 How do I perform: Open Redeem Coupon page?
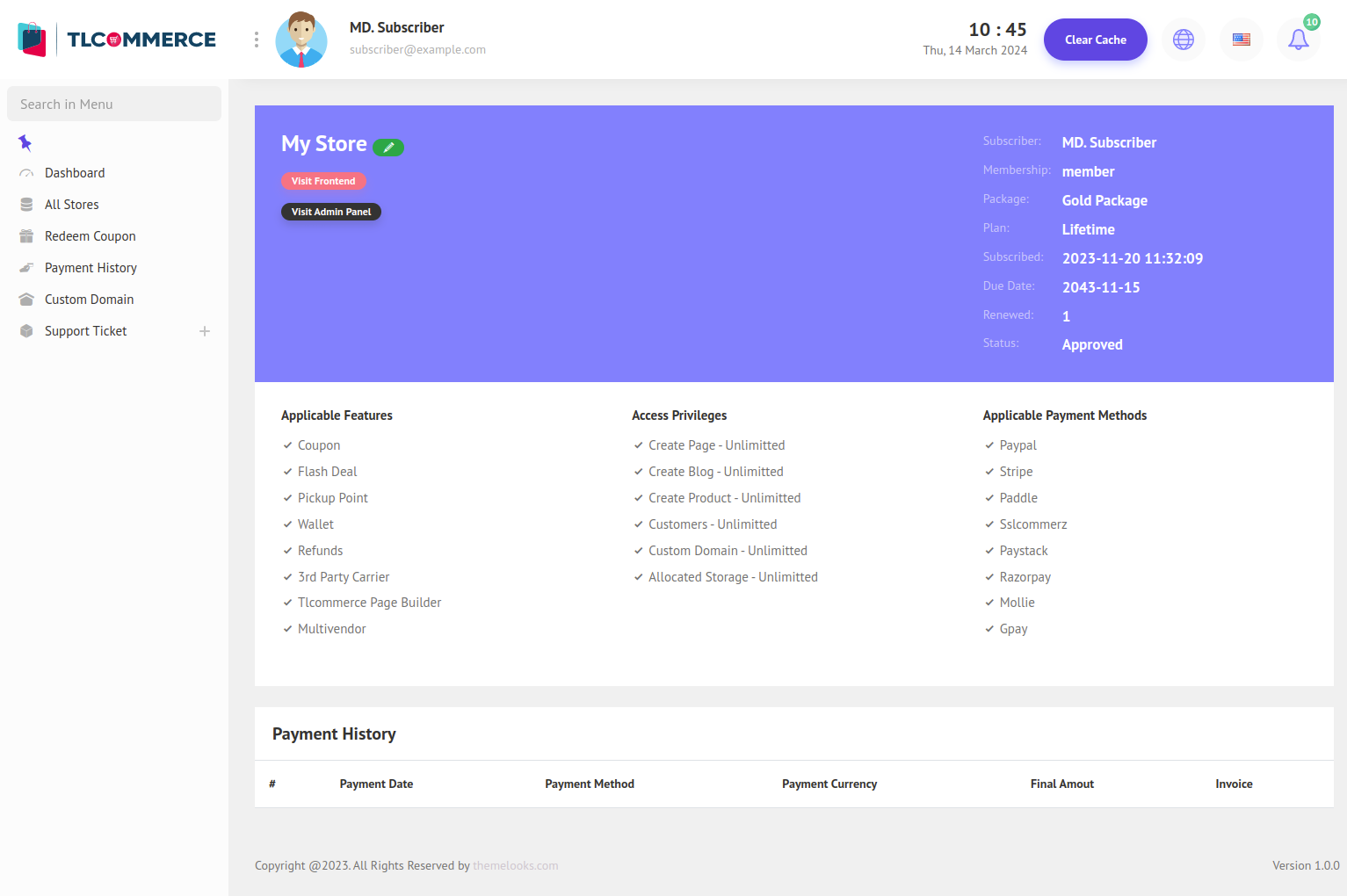click(x=91, y=236)
